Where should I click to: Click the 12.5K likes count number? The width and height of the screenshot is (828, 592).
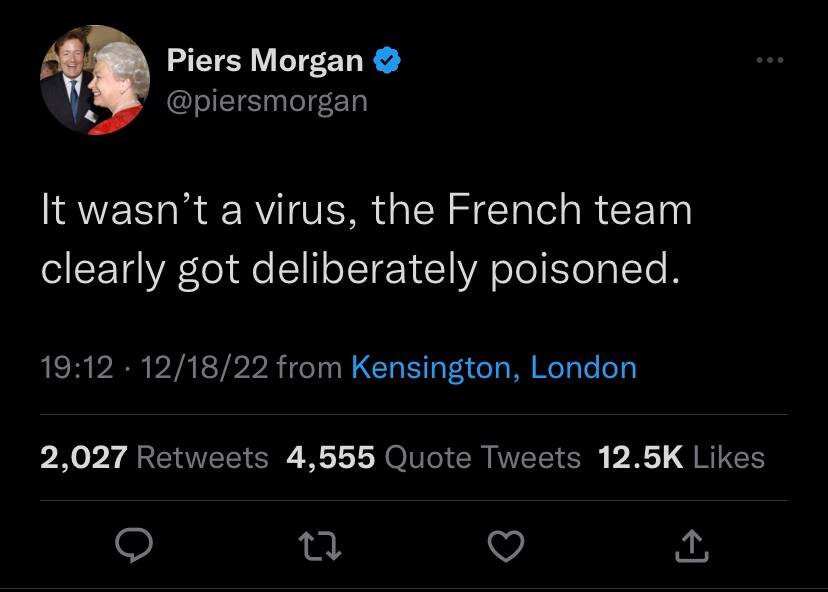coord(640,458)
